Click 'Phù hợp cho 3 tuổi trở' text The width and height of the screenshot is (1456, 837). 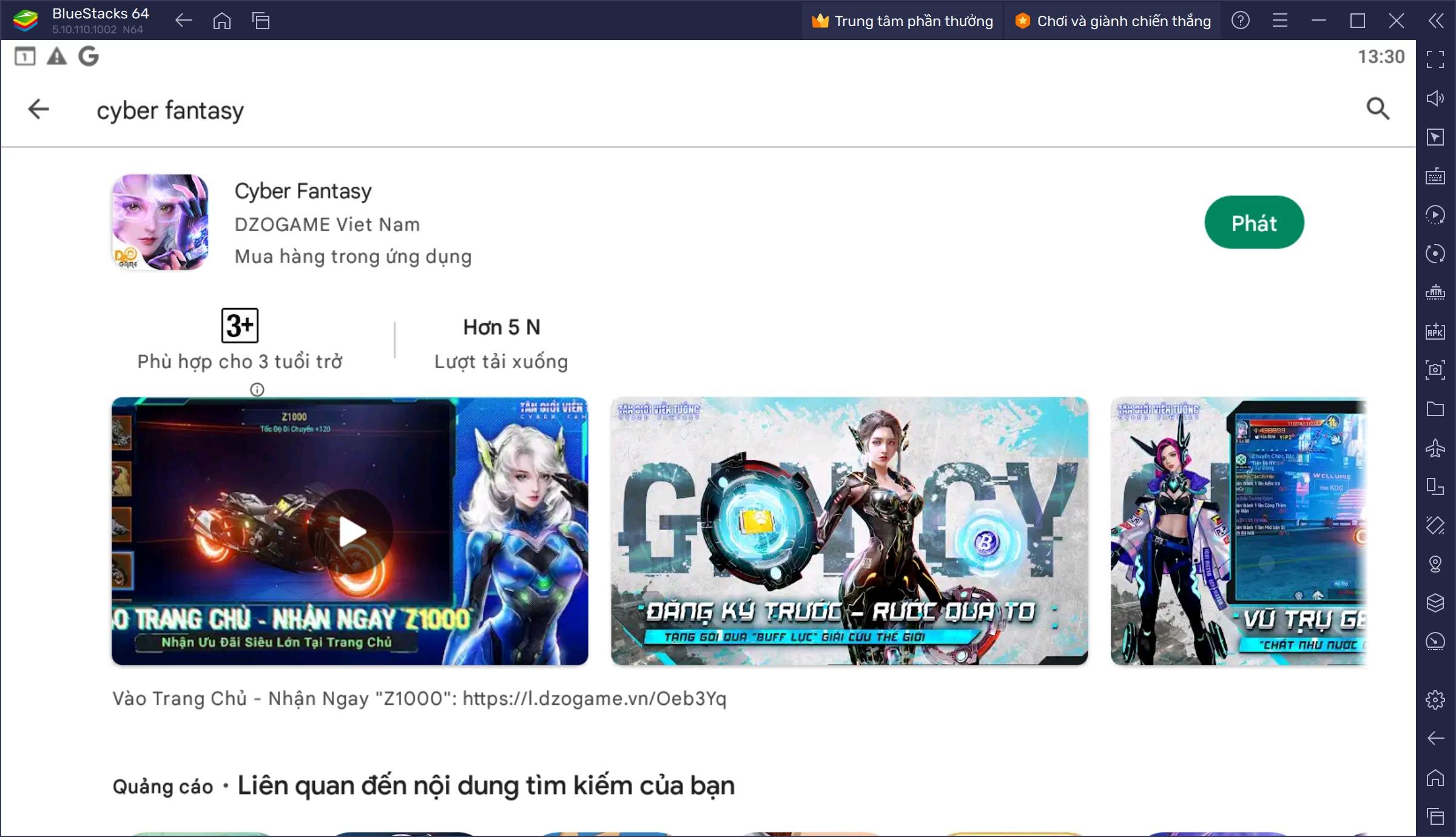[x=240, y=361]
